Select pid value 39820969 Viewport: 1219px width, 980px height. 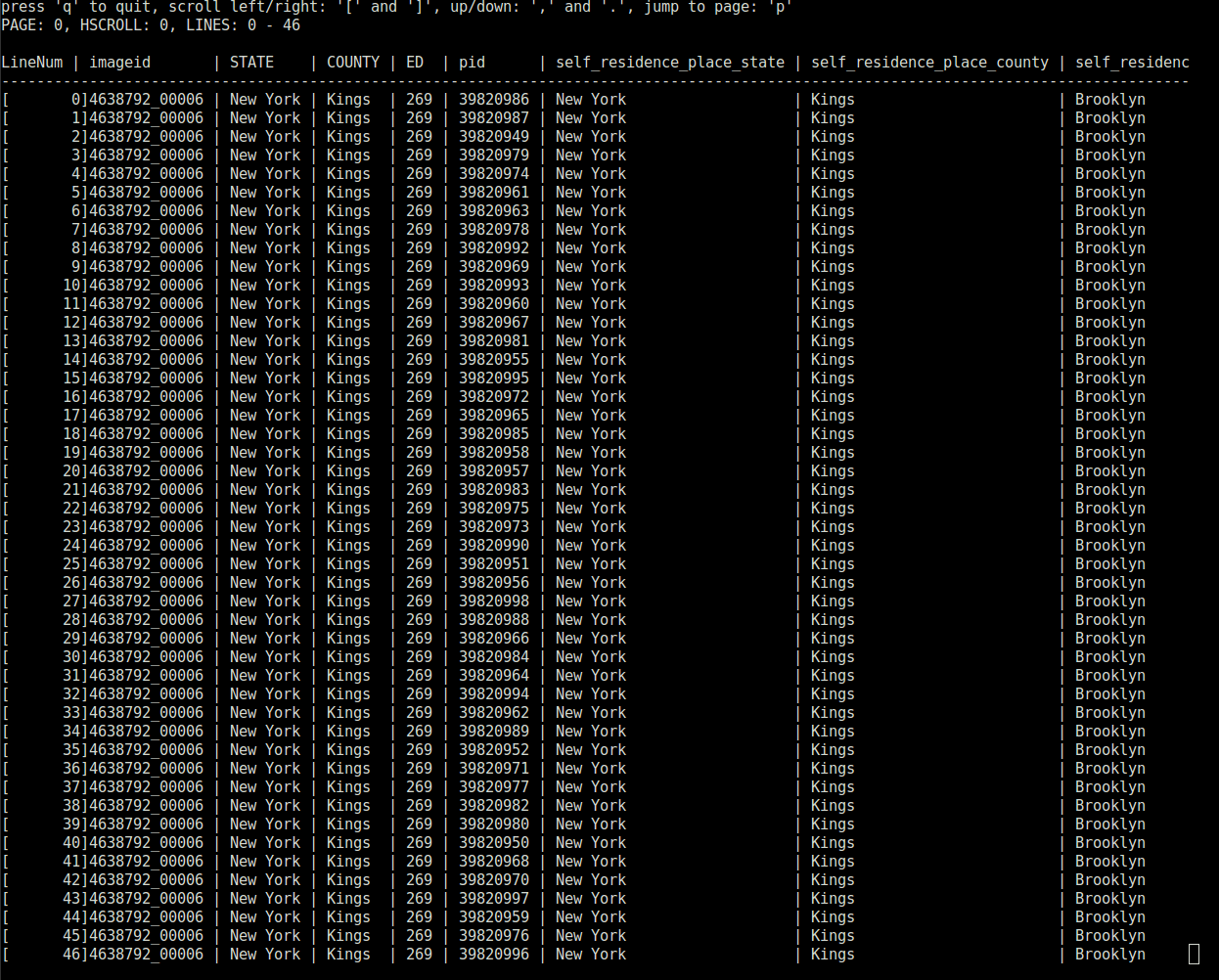click(x=494, y=266)
